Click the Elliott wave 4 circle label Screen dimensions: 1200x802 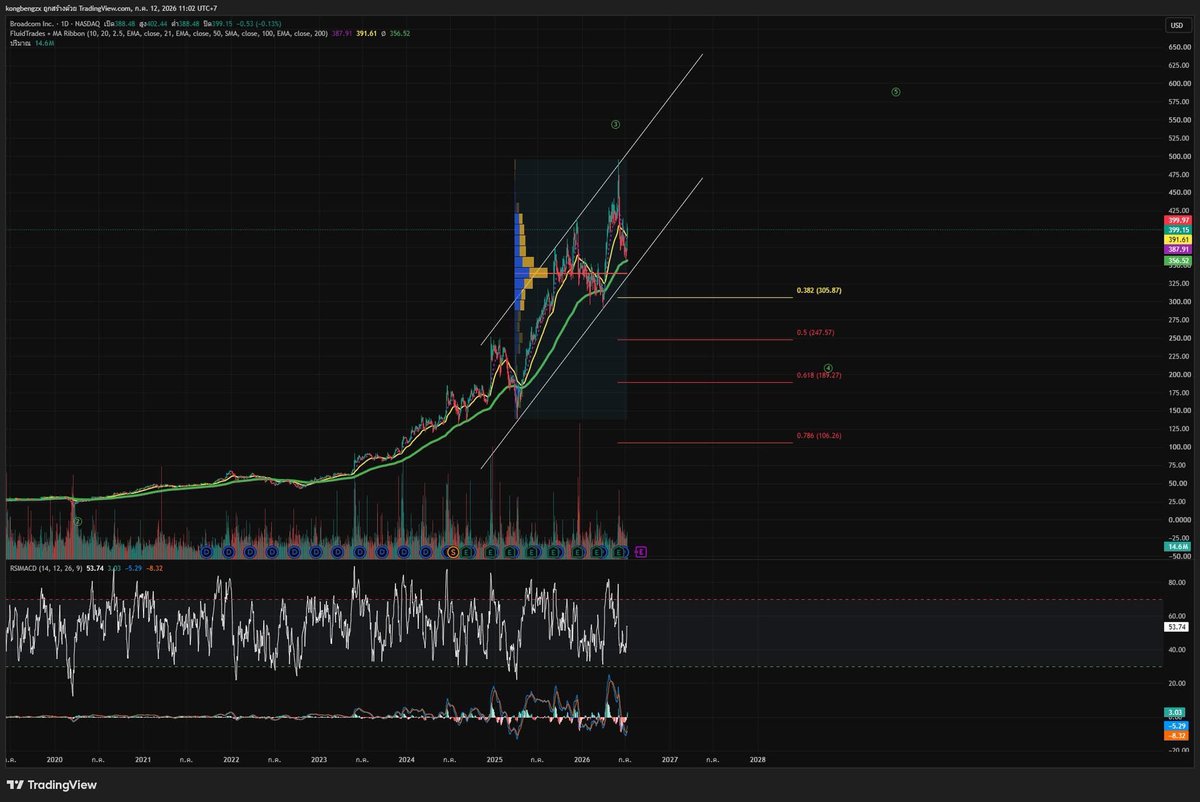pos(828,368)
